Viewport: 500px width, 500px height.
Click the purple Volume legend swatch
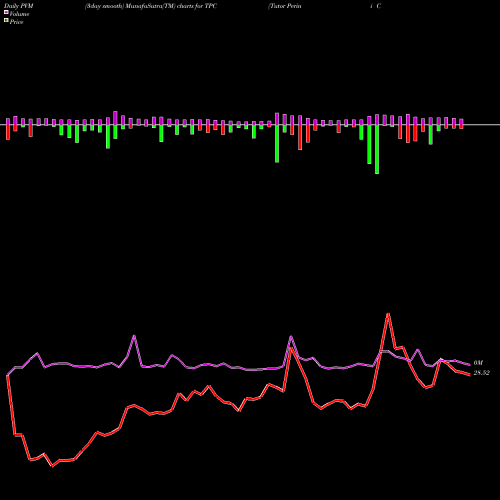[6, 12]
